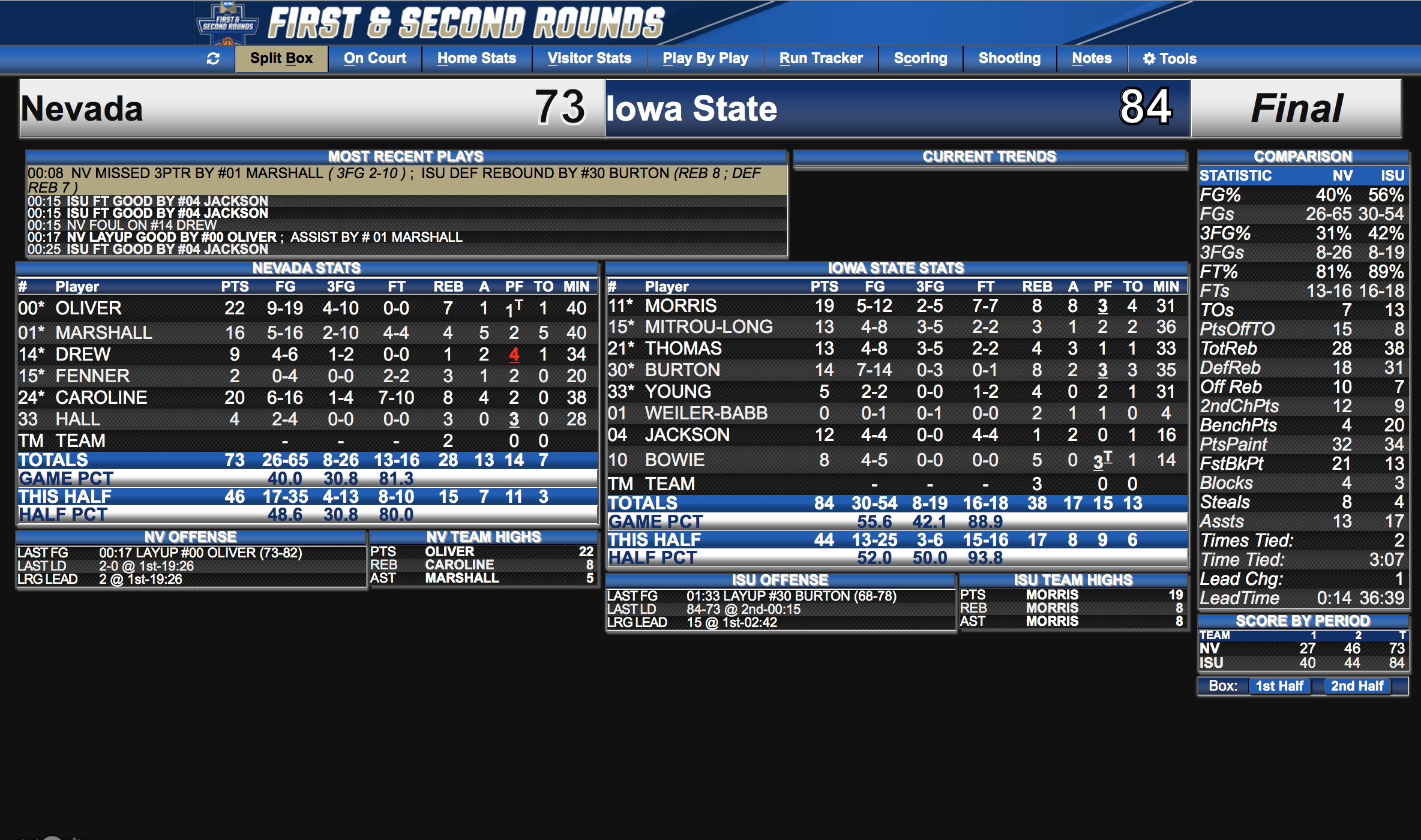Click the CURRENT TRENDS panel header
Screen dimensions: 1421x840
[x=990, y=157]
